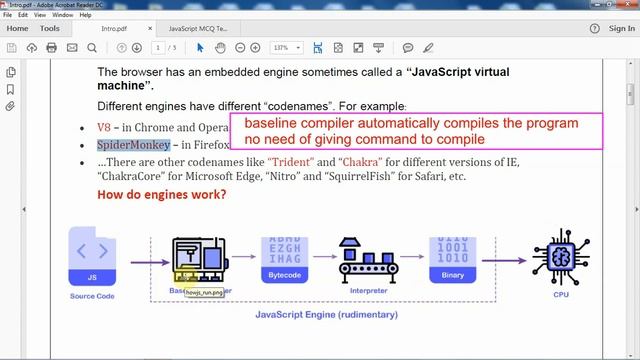
Task: Enter full screen mode icon
Action: click(x=358, y=48)
